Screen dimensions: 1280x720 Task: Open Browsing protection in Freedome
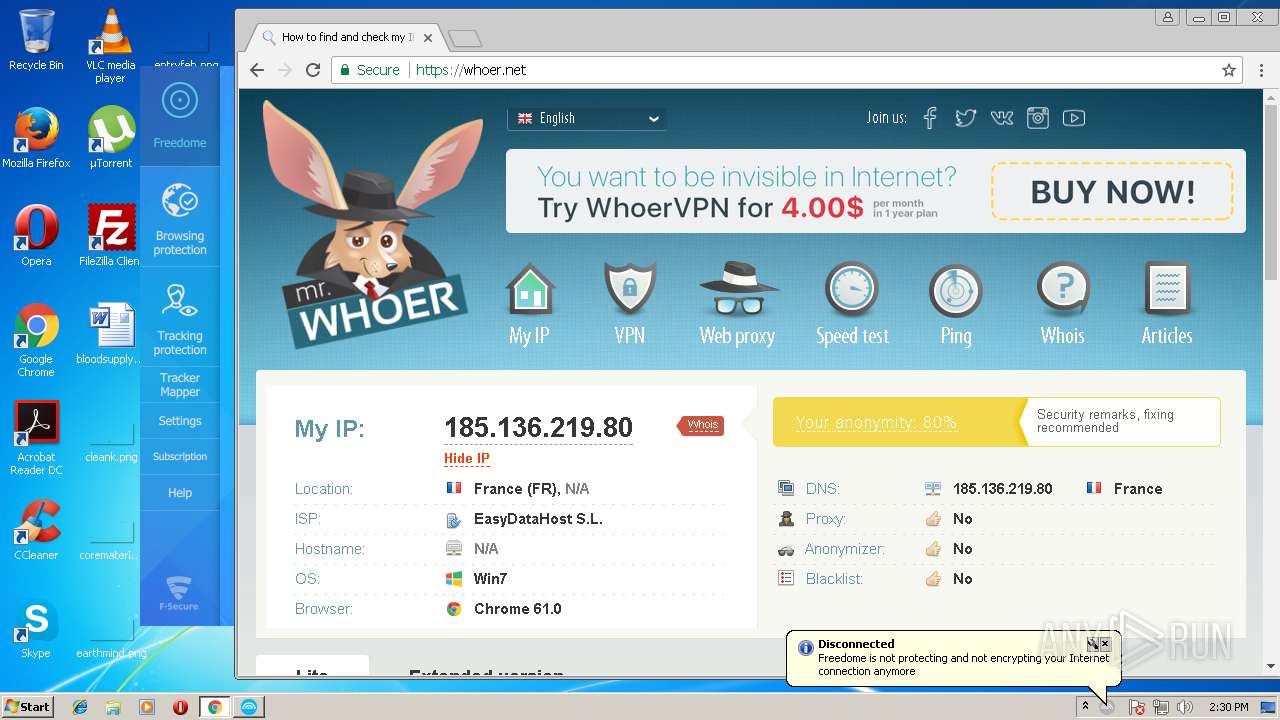[180, 218]
